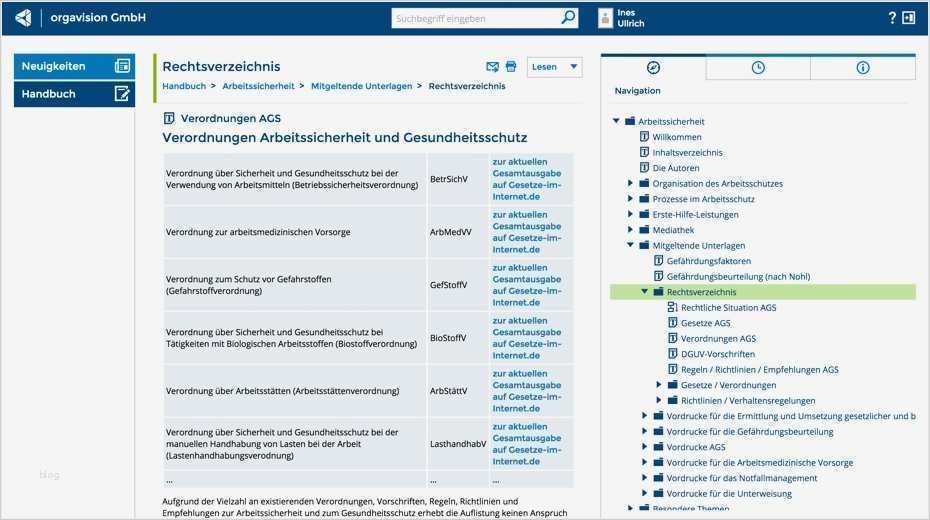Expand Gesetze / Verordnungen tree node
The height and width of the screenshot is (520, 930).
click(x=659, y=385)
